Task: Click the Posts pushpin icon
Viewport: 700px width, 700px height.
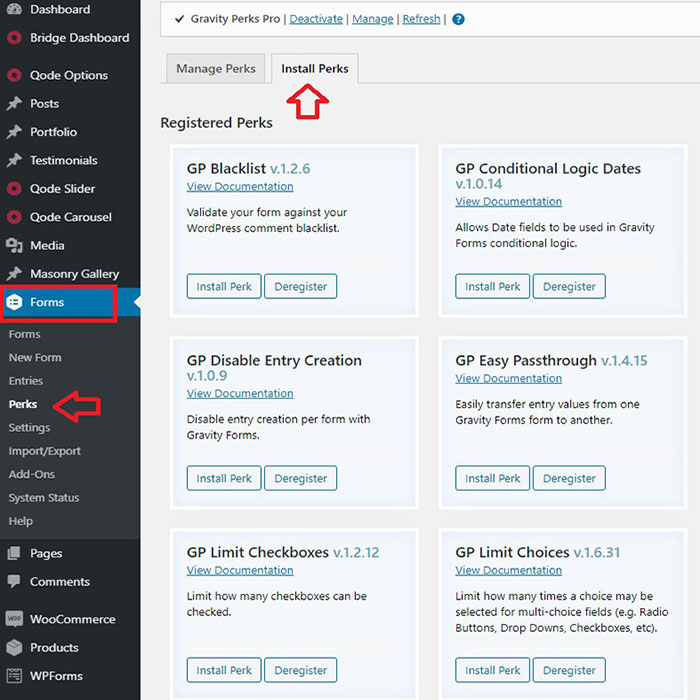Action: click(14, 104)
